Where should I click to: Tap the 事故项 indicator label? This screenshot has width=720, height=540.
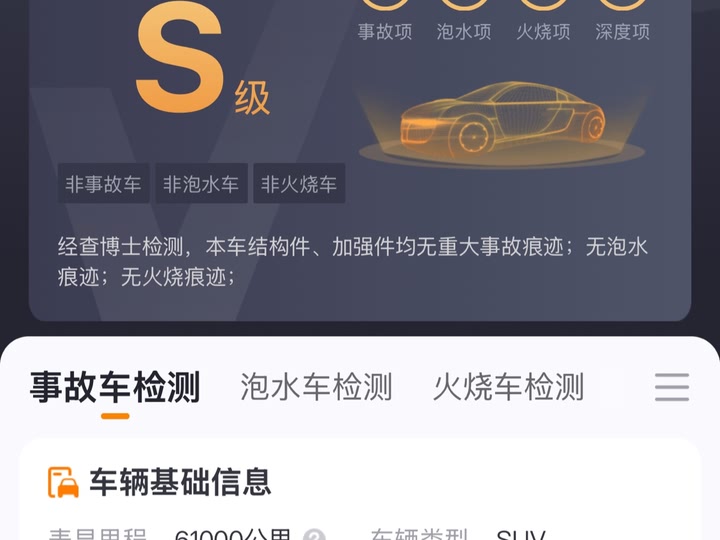[385, 32]
